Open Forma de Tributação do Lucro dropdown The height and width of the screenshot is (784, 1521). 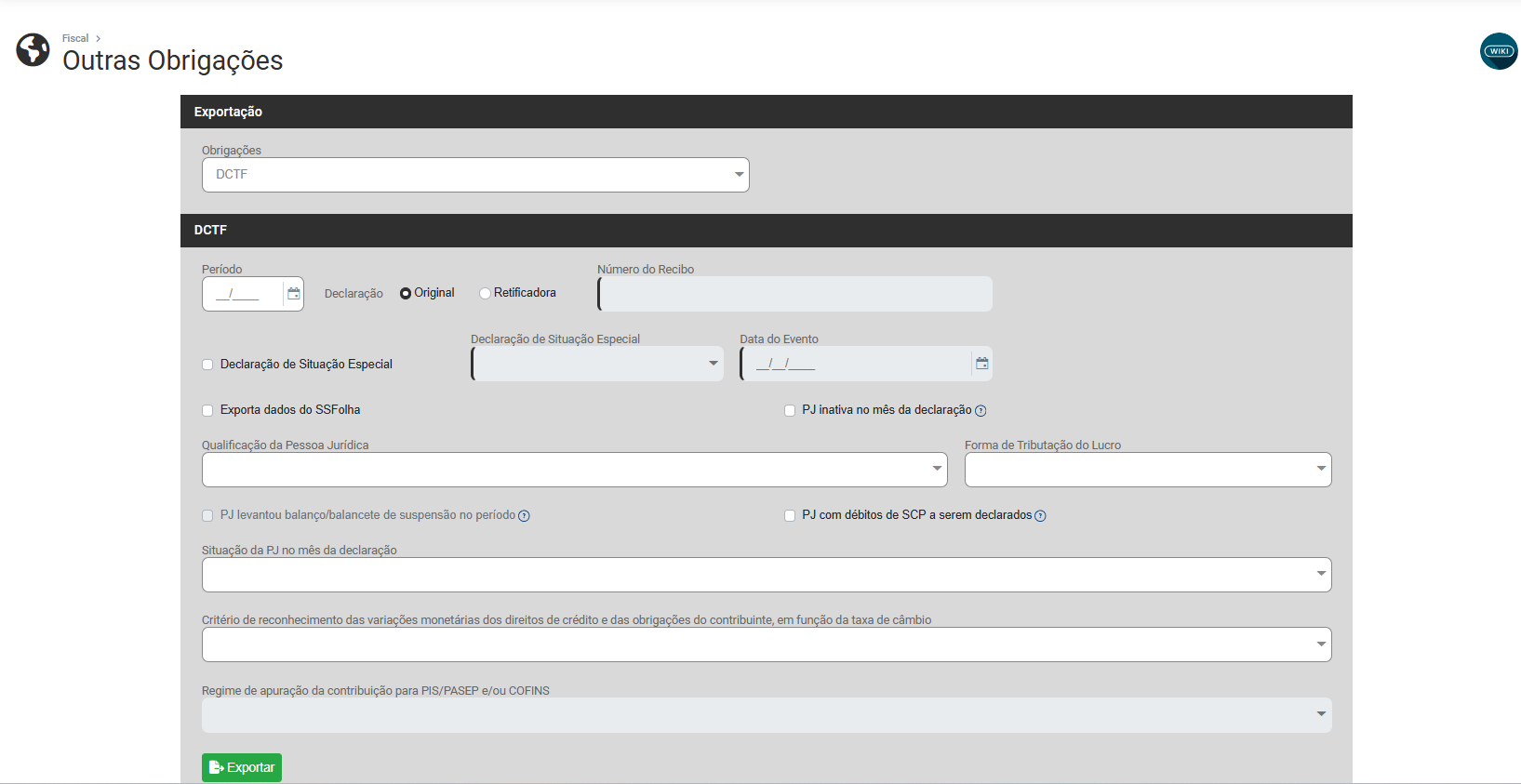pyautogui.click(x=1147, y=470)
